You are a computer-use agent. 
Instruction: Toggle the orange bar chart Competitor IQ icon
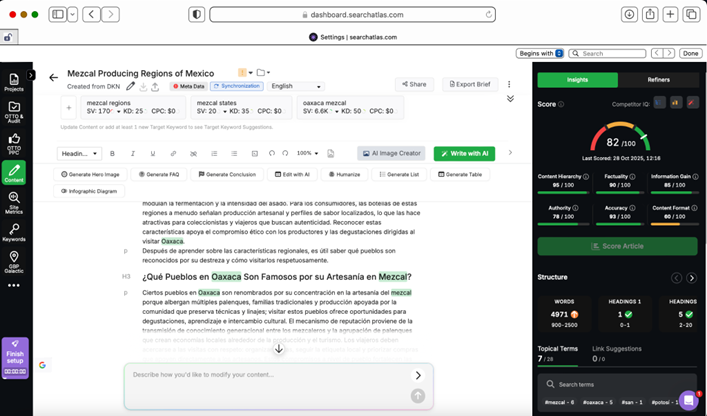tap(676, 103)
